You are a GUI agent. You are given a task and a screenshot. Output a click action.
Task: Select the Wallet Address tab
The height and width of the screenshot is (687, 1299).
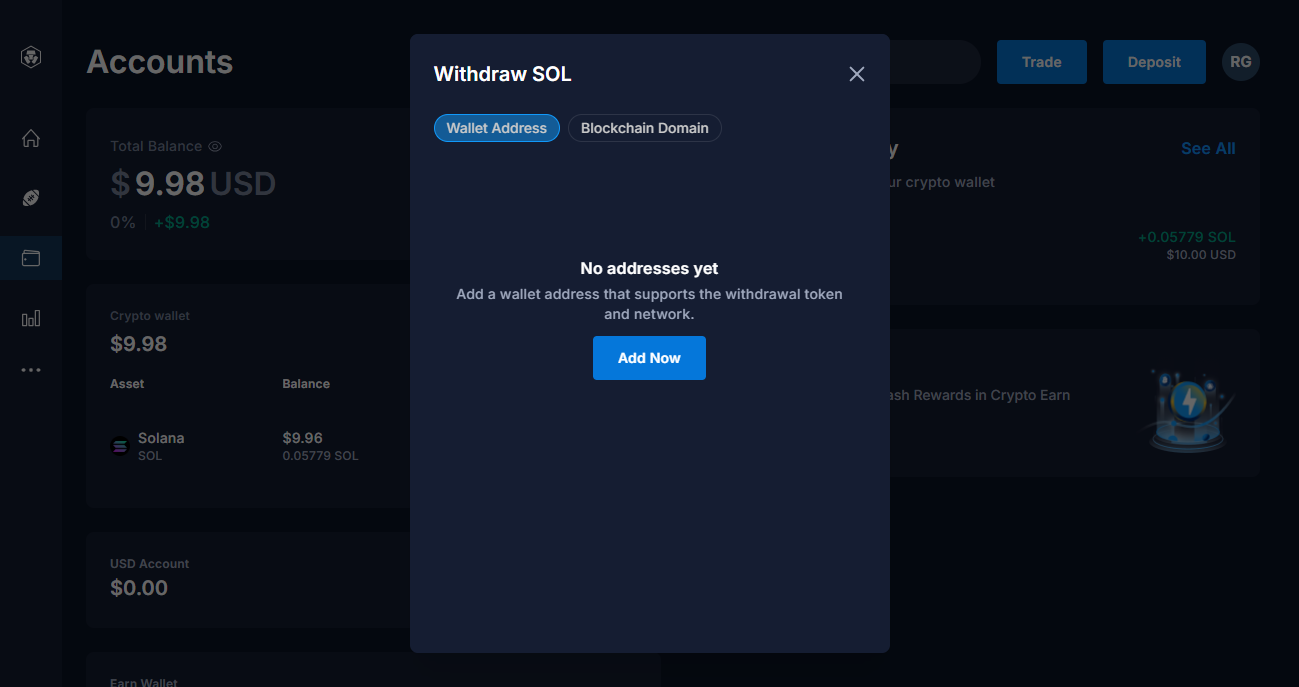pos(497,128)
